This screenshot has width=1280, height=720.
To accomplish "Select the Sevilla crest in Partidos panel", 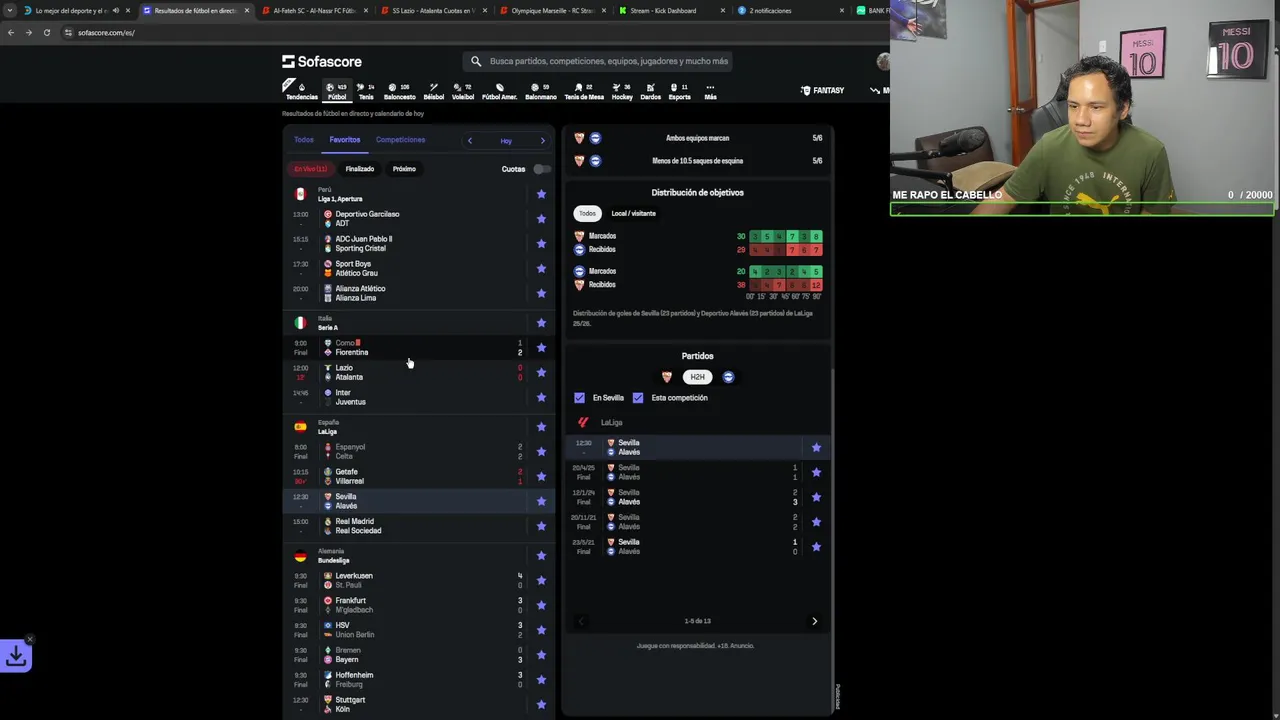I will (667, 377).
